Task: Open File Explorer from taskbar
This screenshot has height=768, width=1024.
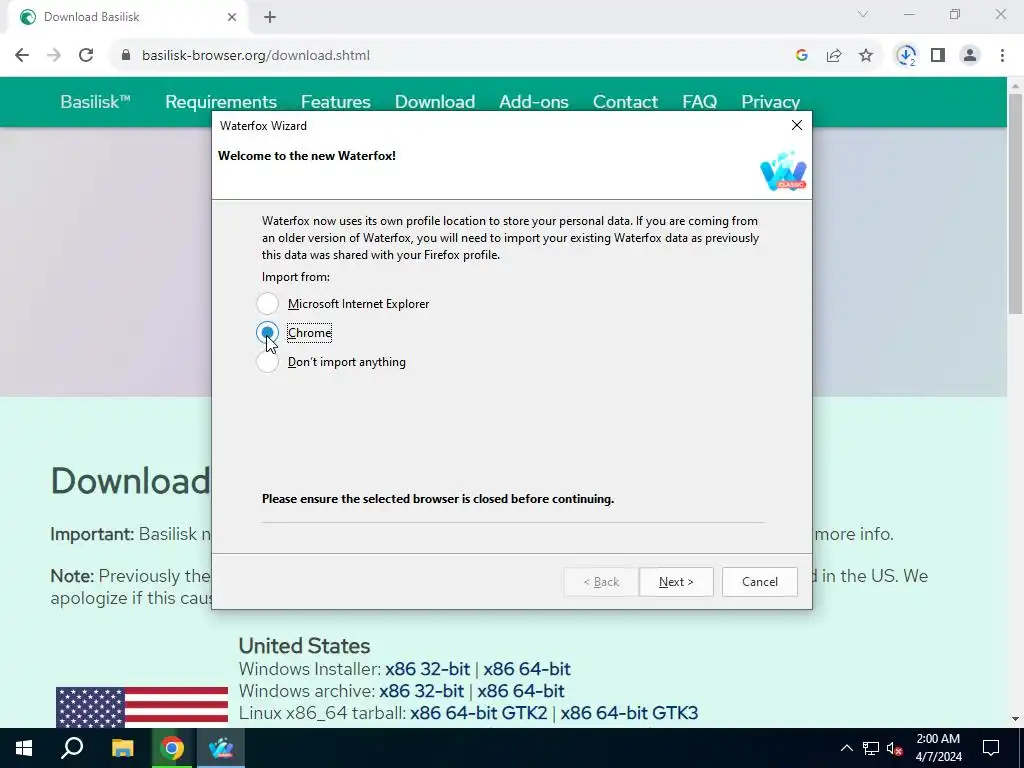Action: click(123, 748)
